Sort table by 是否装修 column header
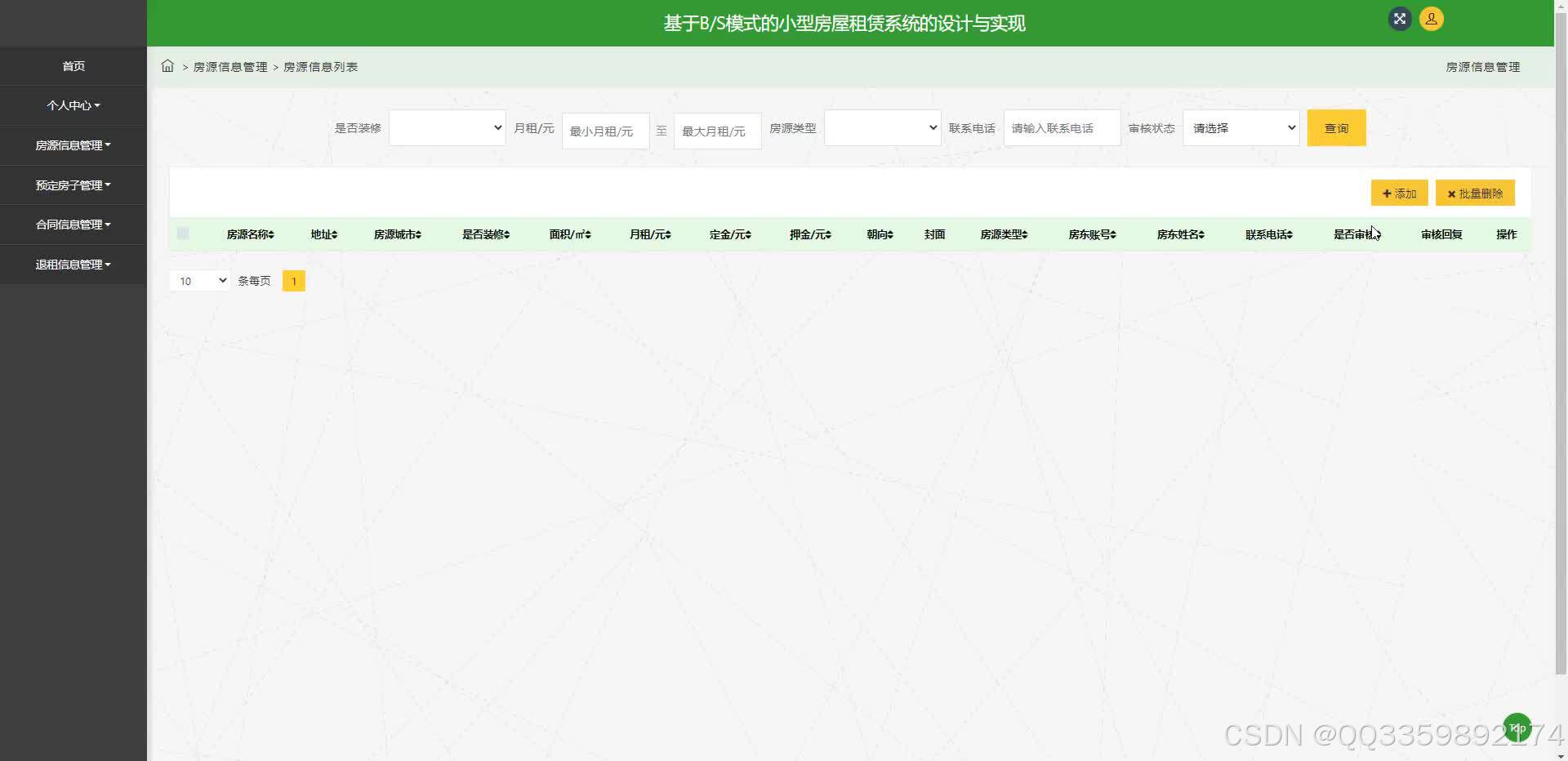This screenshot has height=761, width=1568. coord(486,234)
